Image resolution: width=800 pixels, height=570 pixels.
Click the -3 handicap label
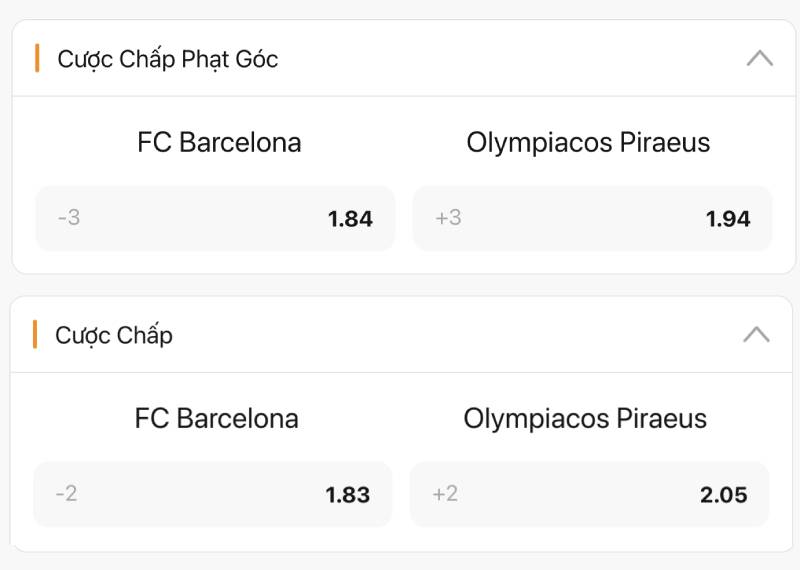pos(69,218)
